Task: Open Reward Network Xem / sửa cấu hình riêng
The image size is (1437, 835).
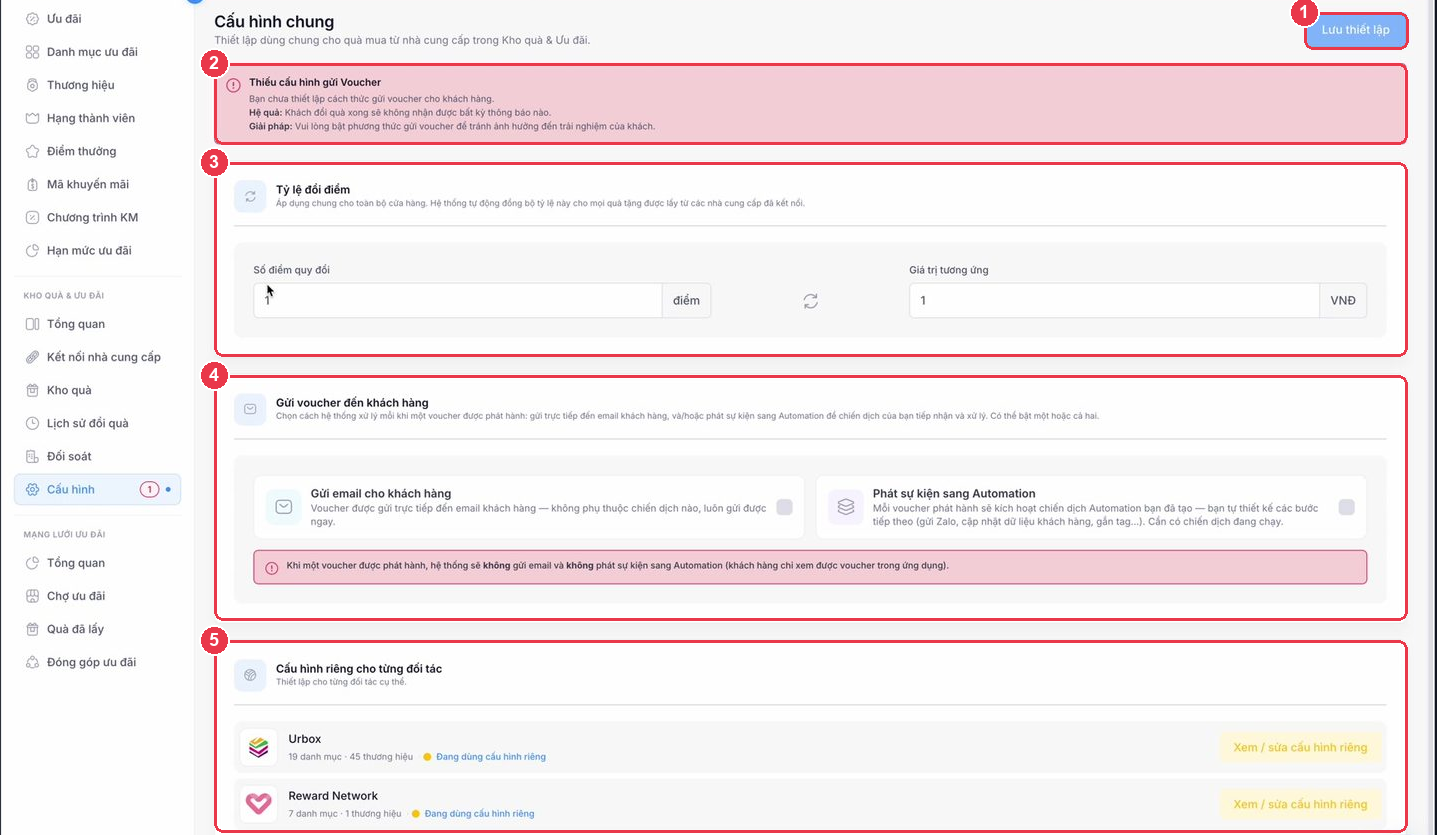Action: point(1299,804)
